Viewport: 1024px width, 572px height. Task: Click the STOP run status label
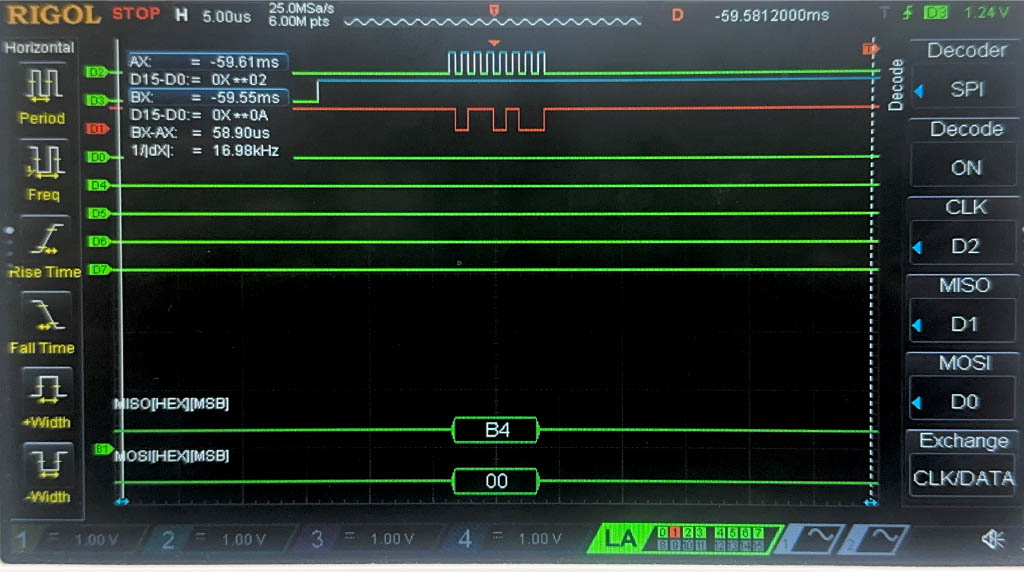click(x=135, y=14)
